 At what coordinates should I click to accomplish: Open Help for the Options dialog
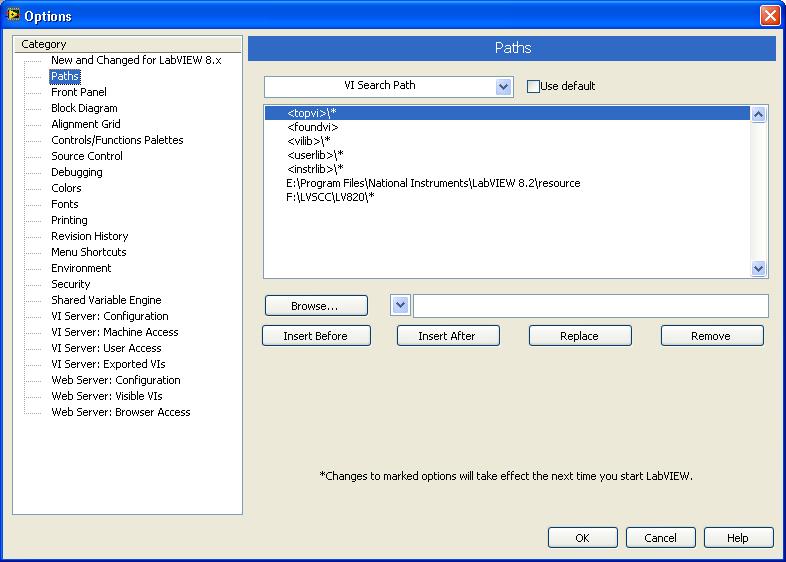738,538
